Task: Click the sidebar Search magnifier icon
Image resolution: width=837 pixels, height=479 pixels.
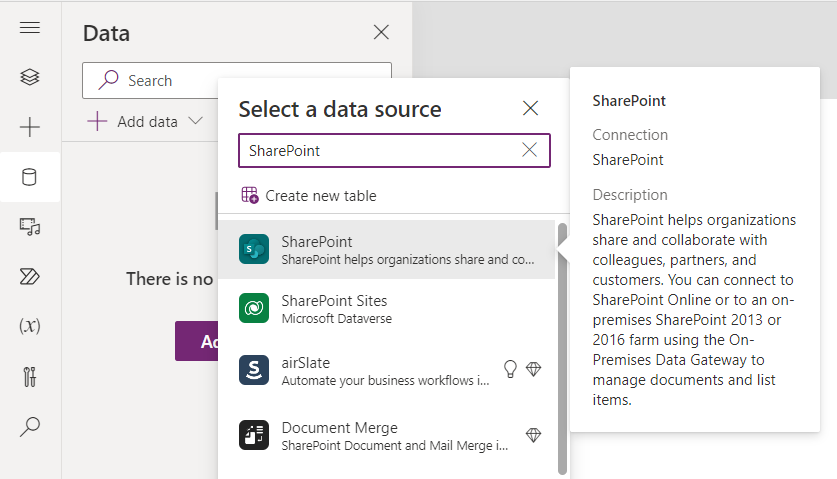Action: point(30,427)
